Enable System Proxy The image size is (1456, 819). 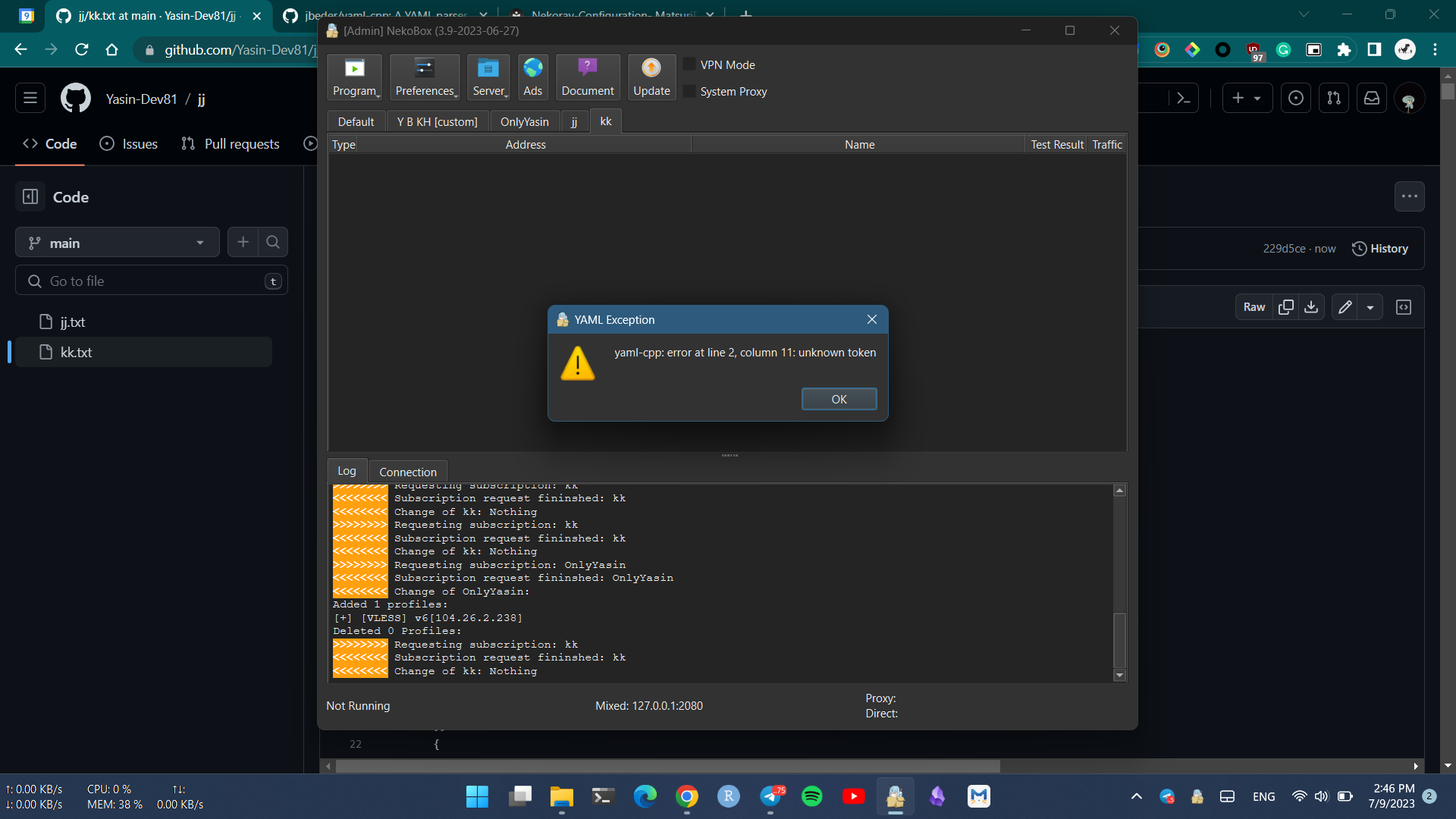pyautogui.click(x=689, y=90)
